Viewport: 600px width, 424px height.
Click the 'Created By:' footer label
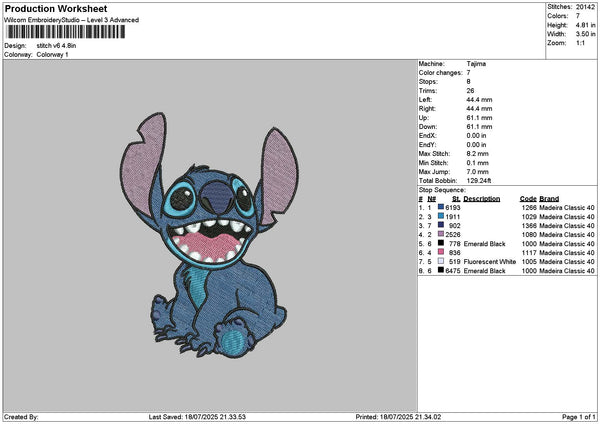[x=21, y=417]
